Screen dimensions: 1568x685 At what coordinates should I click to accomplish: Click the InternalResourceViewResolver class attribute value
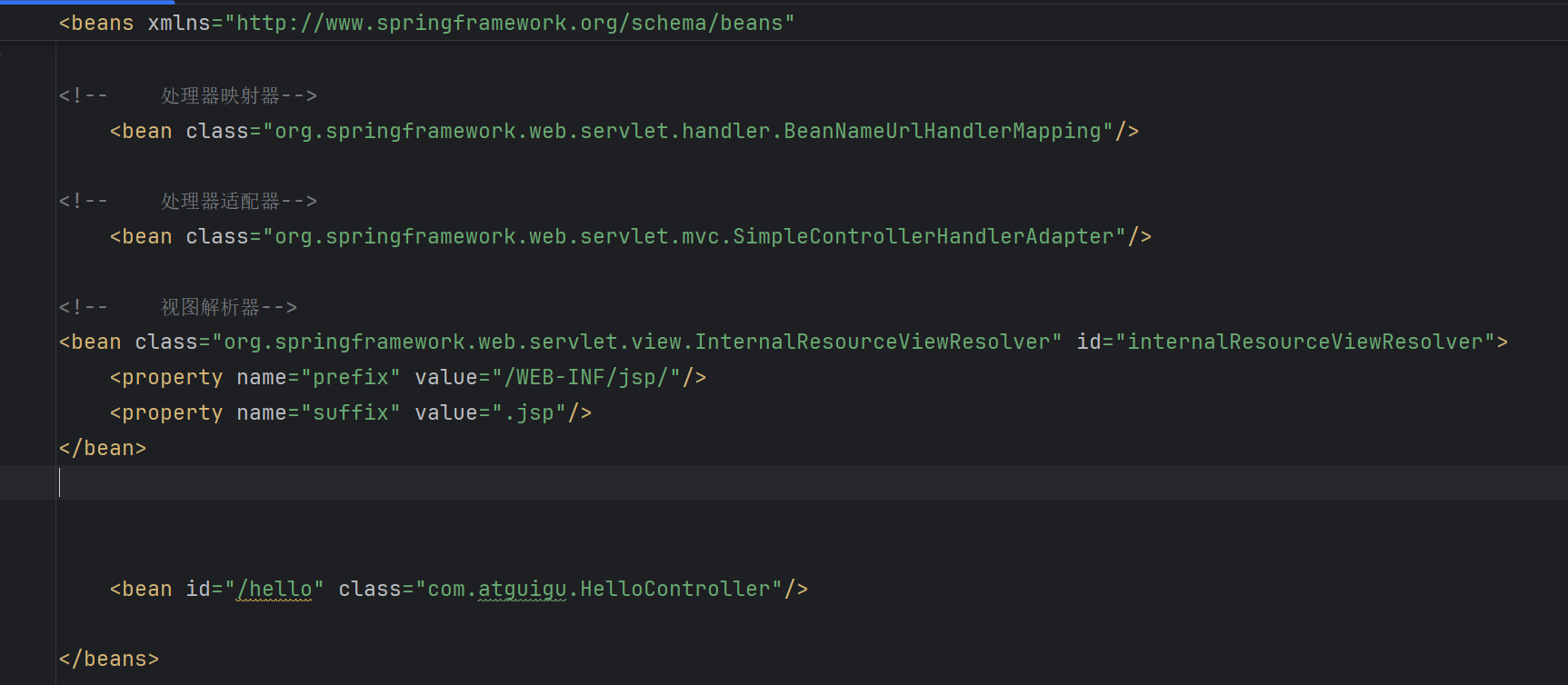(642, 342)
